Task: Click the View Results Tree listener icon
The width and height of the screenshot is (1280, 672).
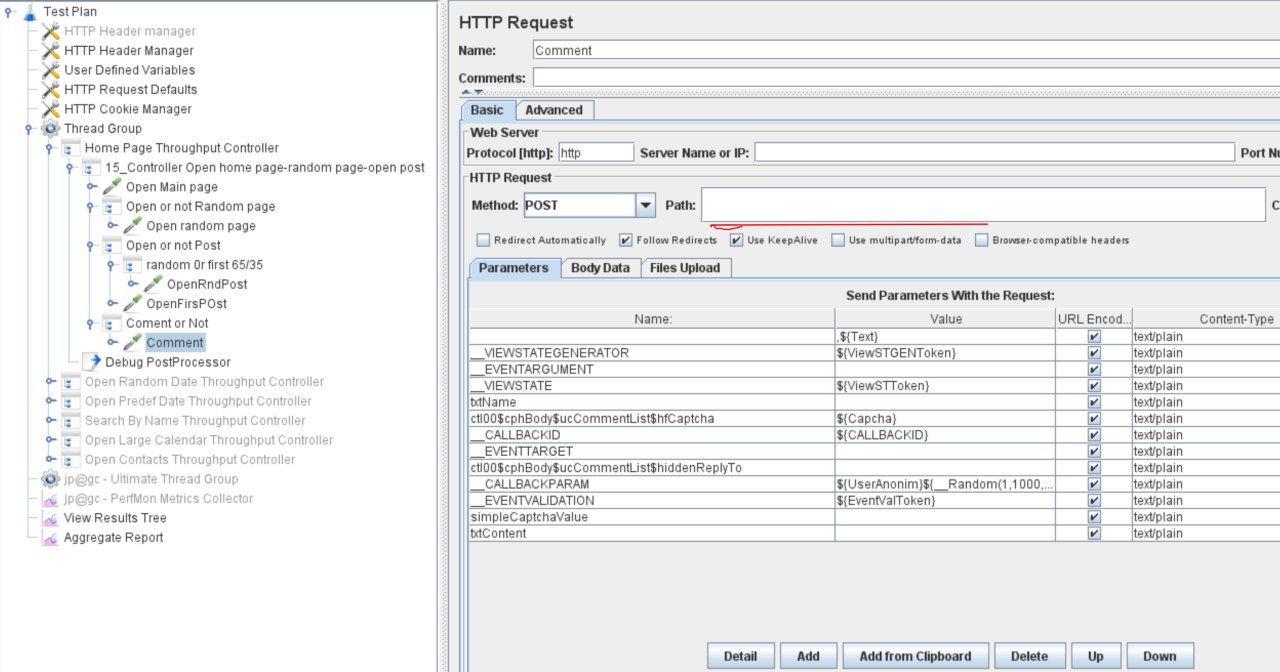Action: pos(50,518)
